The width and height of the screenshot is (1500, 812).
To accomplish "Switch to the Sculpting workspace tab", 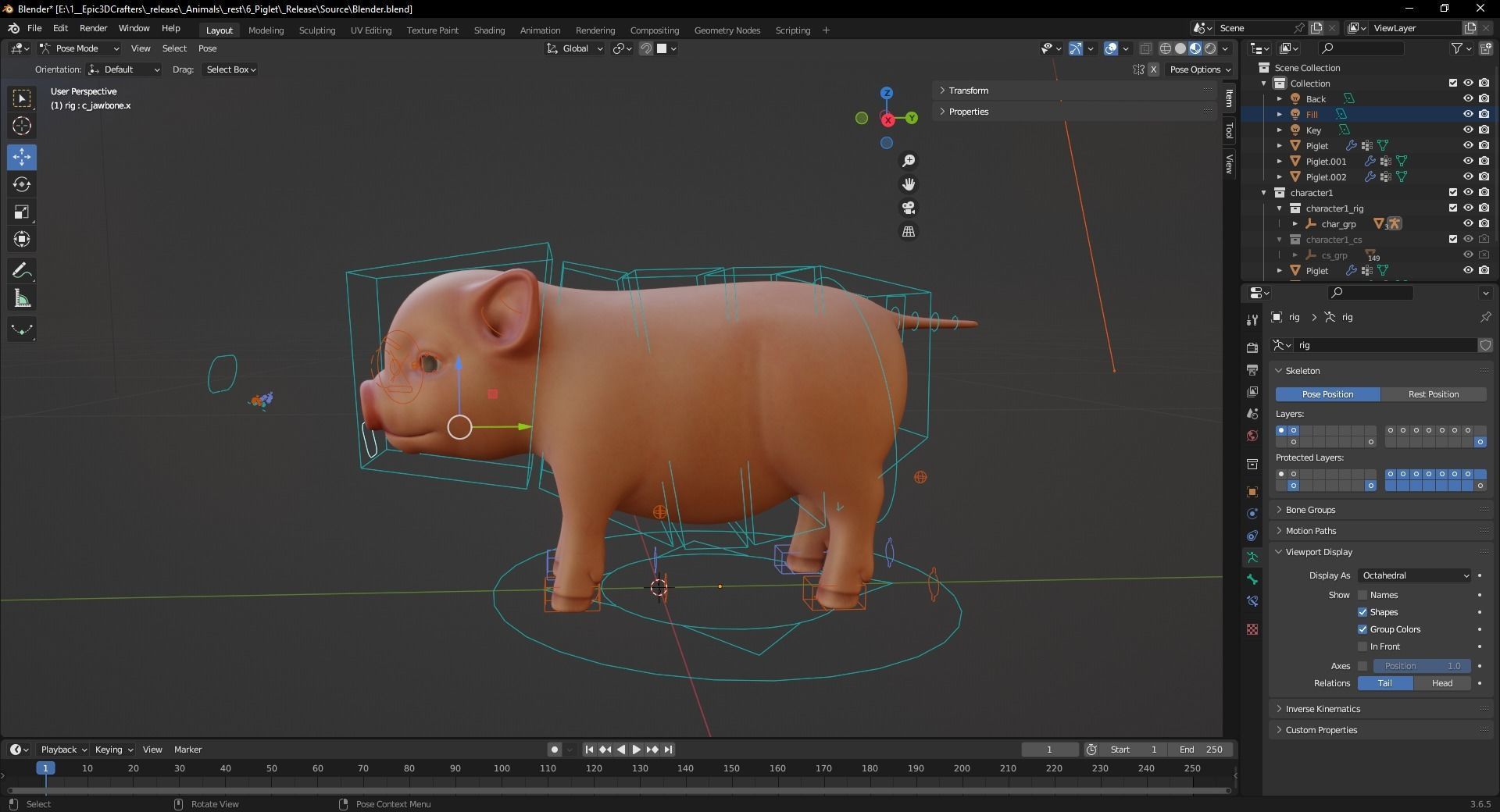I will (317, 30).
